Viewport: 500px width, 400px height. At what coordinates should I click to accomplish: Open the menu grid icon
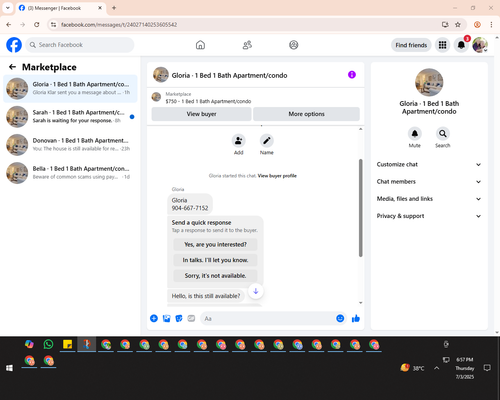pos(442,45)
